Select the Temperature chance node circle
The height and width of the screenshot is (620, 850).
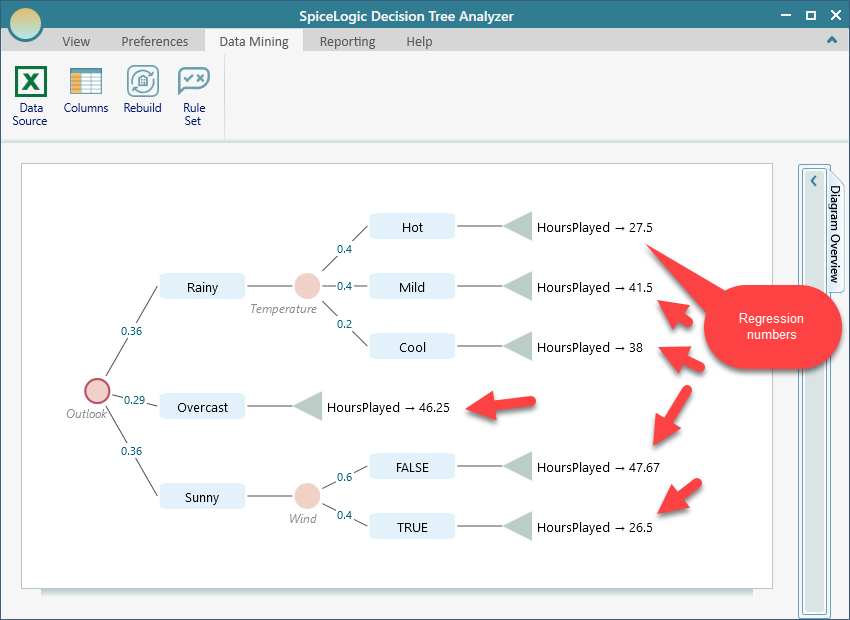(x=307, y=286)
